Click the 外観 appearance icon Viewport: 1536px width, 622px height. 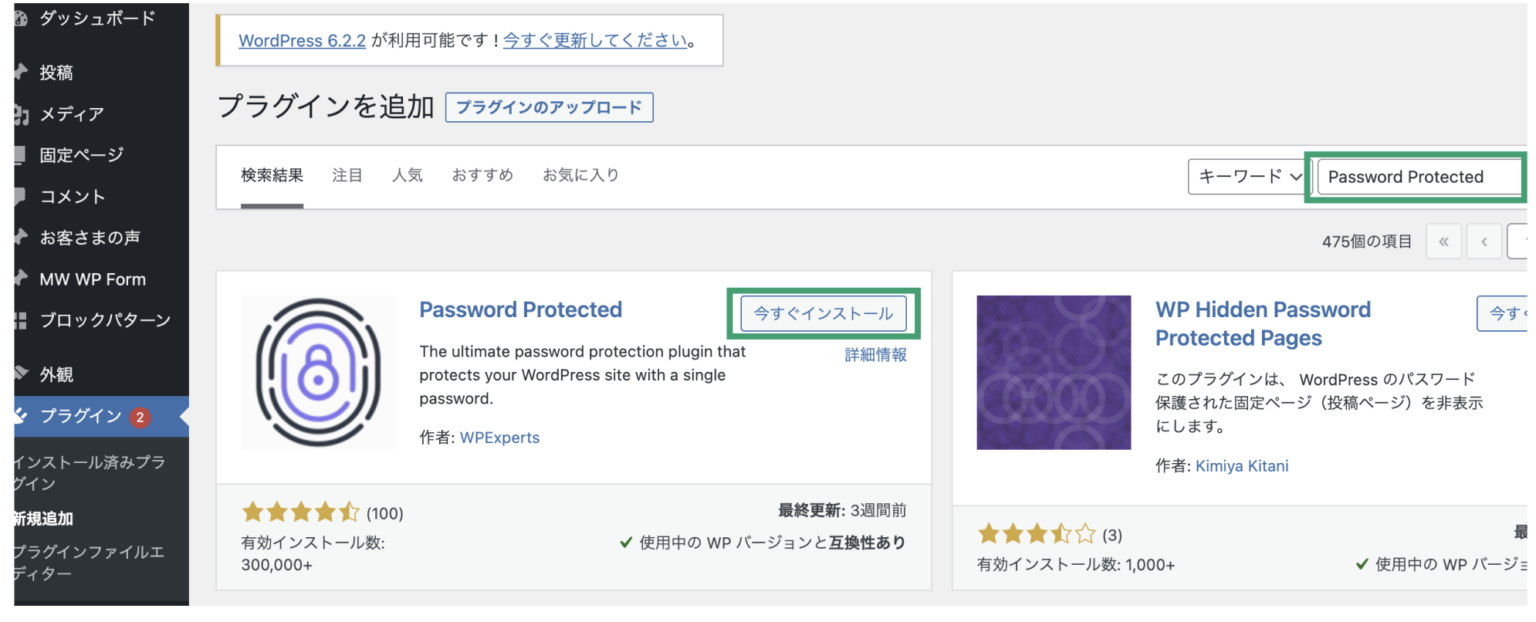tap(22, 373)
